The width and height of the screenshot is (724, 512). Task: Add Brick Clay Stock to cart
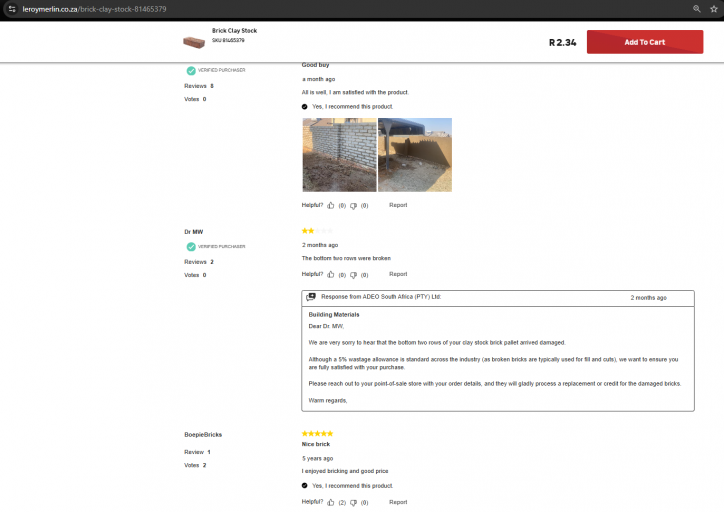(645, 42)
